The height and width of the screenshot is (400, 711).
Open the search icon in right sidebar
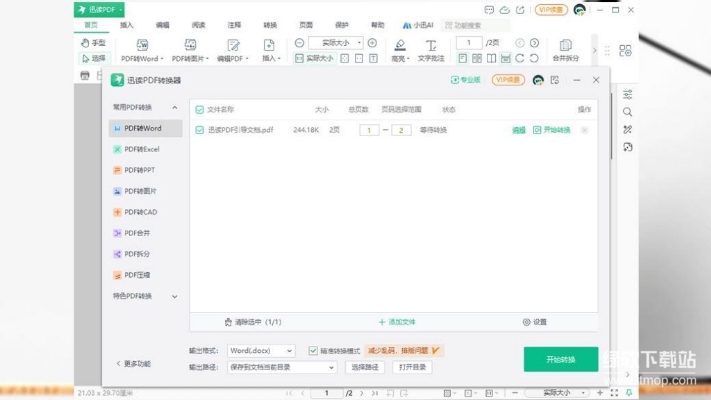628,112
